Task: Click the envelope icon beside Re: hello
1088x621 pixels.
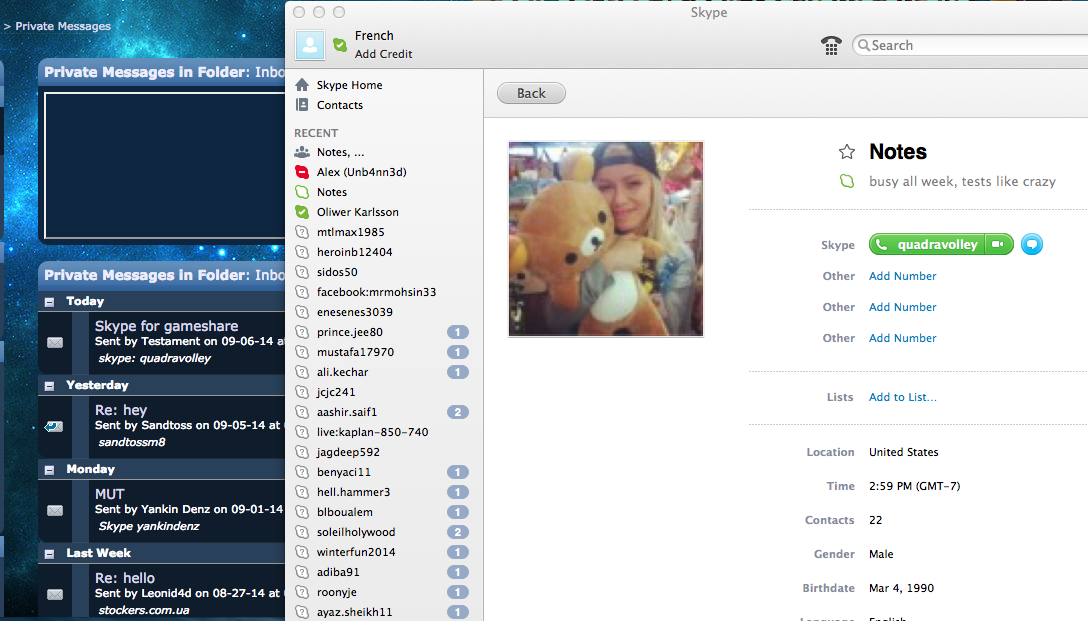Action: pyautogui.click(x=55, y=595)
